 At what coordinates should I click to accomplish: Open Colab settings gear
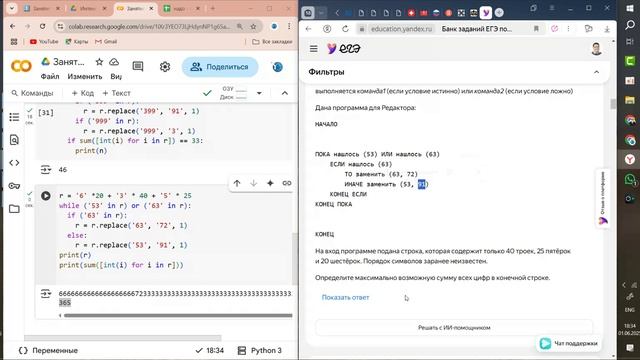click(165, 67)
